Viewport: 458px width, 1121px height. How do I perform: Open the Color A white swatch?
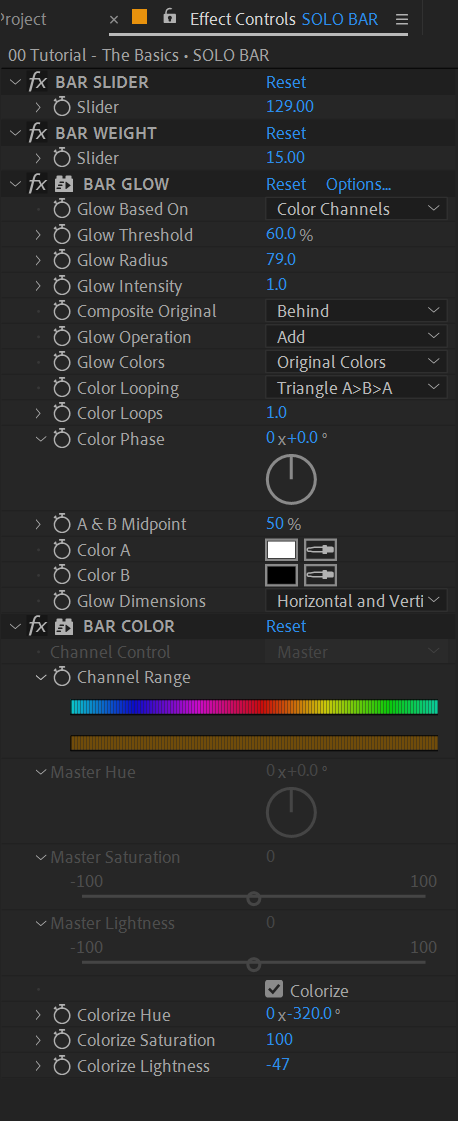[x=282, y=550]
